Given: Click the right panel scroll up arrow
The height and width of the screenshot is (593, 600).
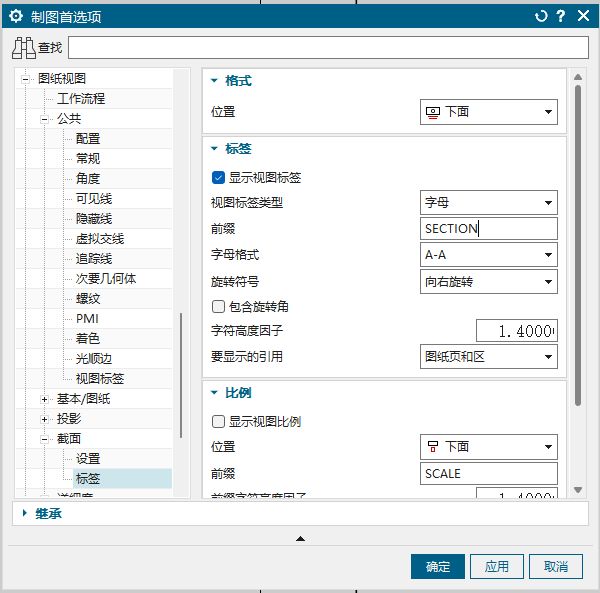Looking at the screenshot, I should (578, 77).
